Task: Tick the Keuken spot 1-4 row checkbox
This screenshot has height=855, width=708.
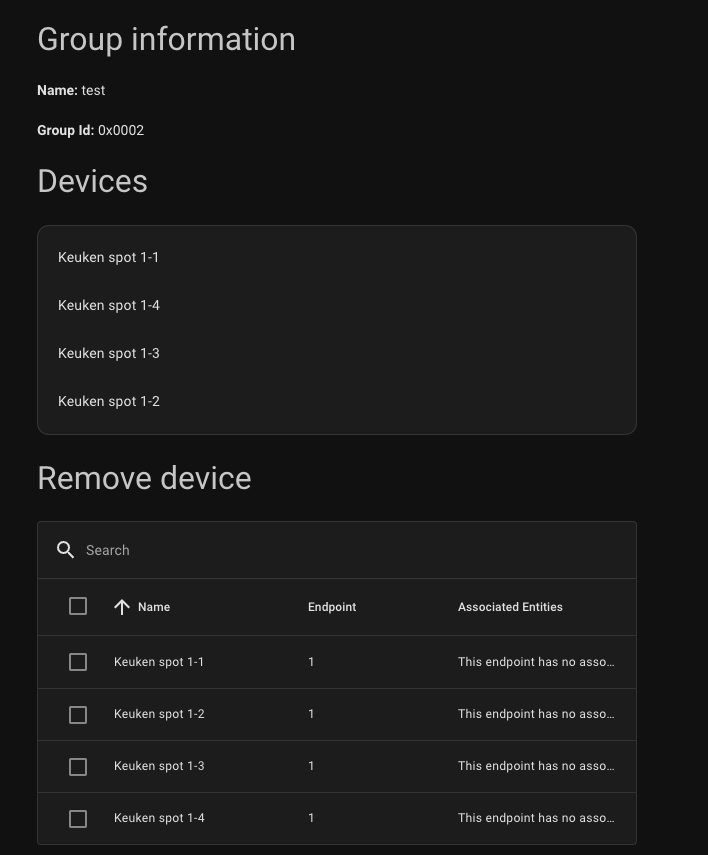Action: [78, 819]
